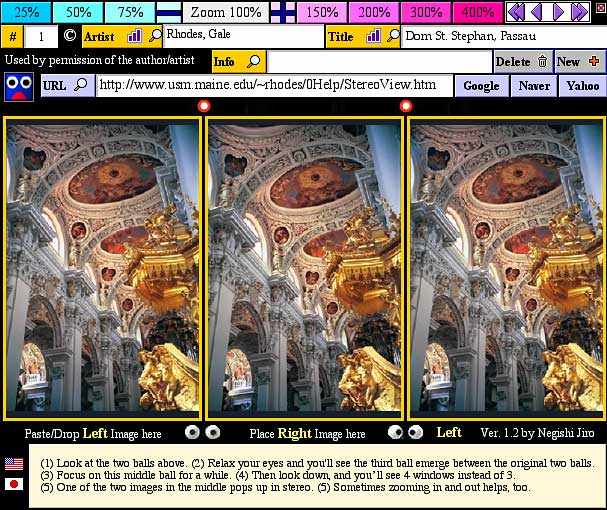The width and height of the screenshot is (607, 510).
Task: Click the Info search magnifier icon
Action: point(254,61)
